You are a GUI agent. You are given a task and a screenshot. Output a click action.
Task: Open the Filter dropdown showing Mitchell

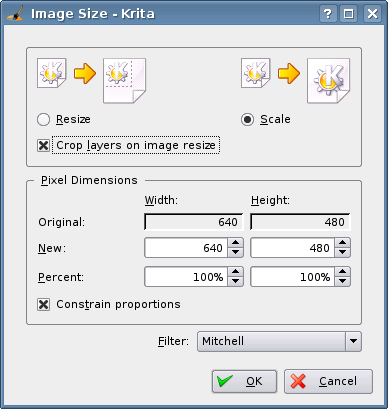tap(279, 341)
